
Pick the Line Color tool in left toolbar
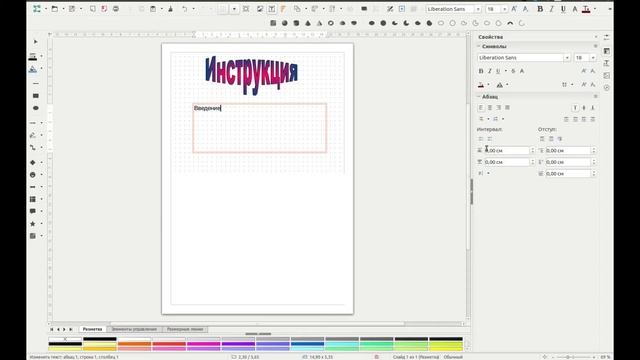33,56
